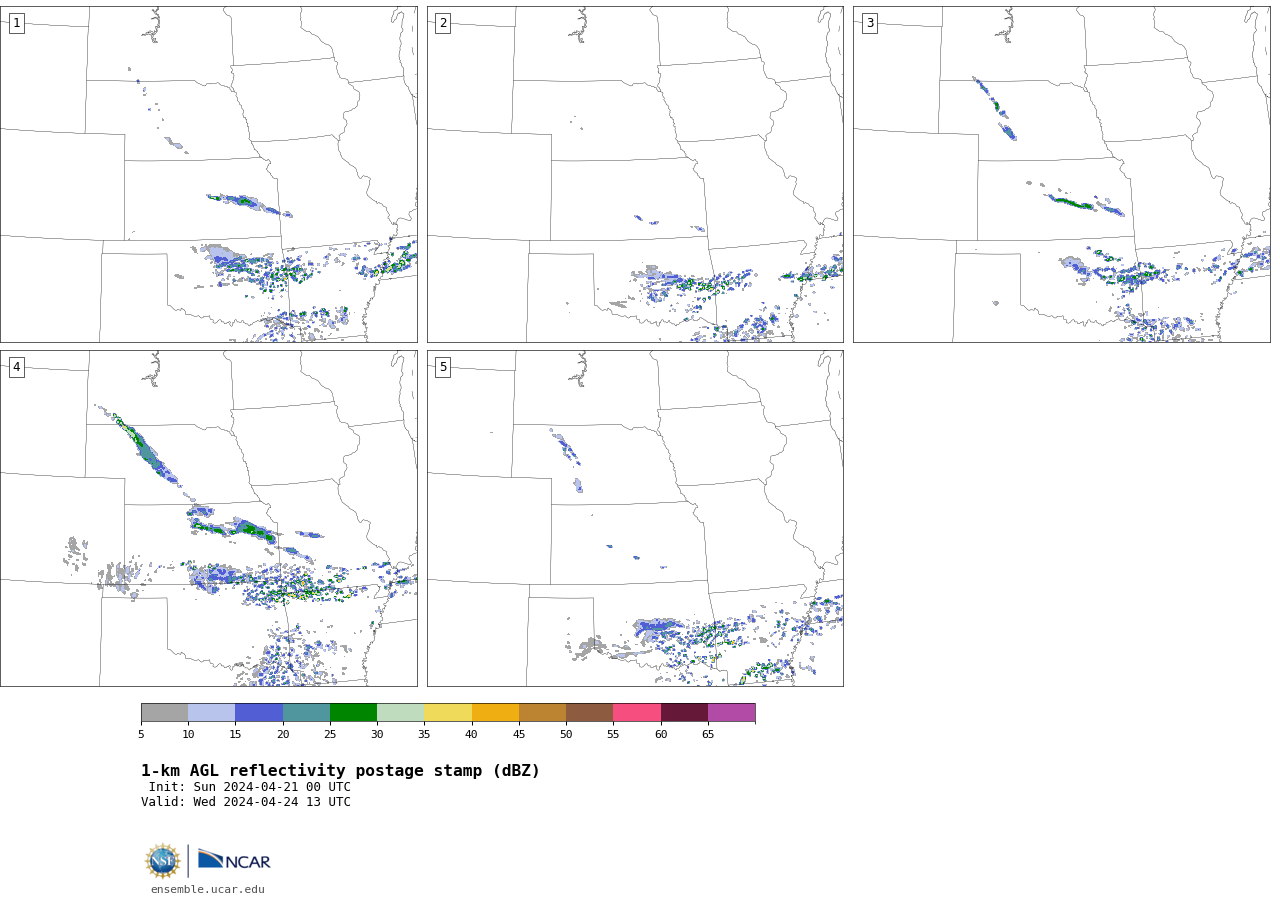Select the brown 50-55 dBZ swatch

click(x=590, y=713)
